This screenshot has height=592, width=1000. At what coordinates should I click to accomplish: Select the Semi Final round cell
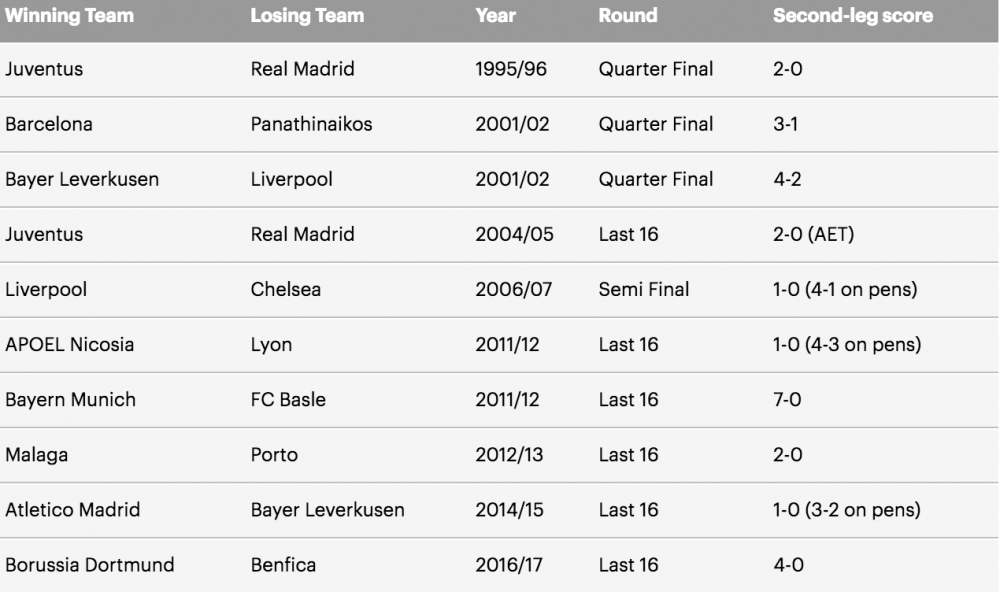tap(644, 290)
